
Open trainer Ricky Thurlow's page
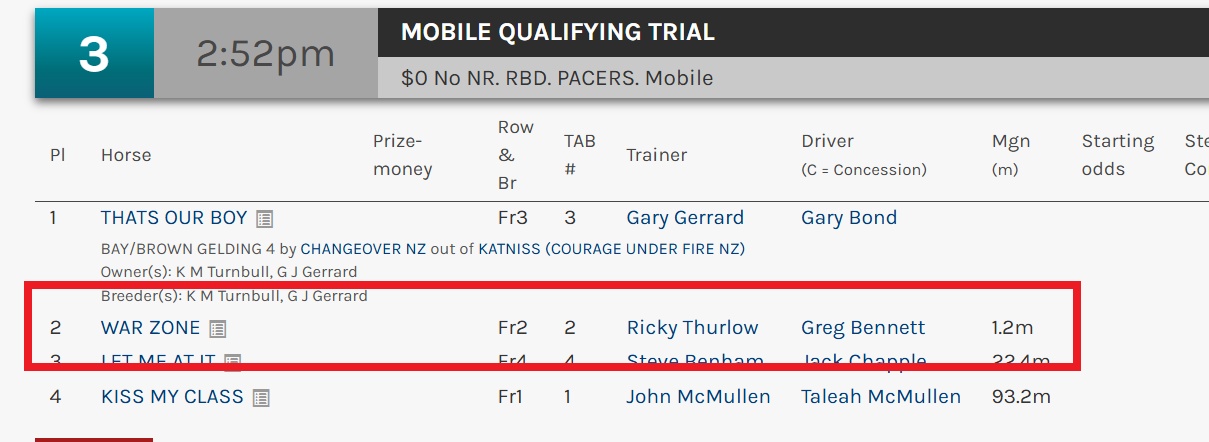point(692,328)
